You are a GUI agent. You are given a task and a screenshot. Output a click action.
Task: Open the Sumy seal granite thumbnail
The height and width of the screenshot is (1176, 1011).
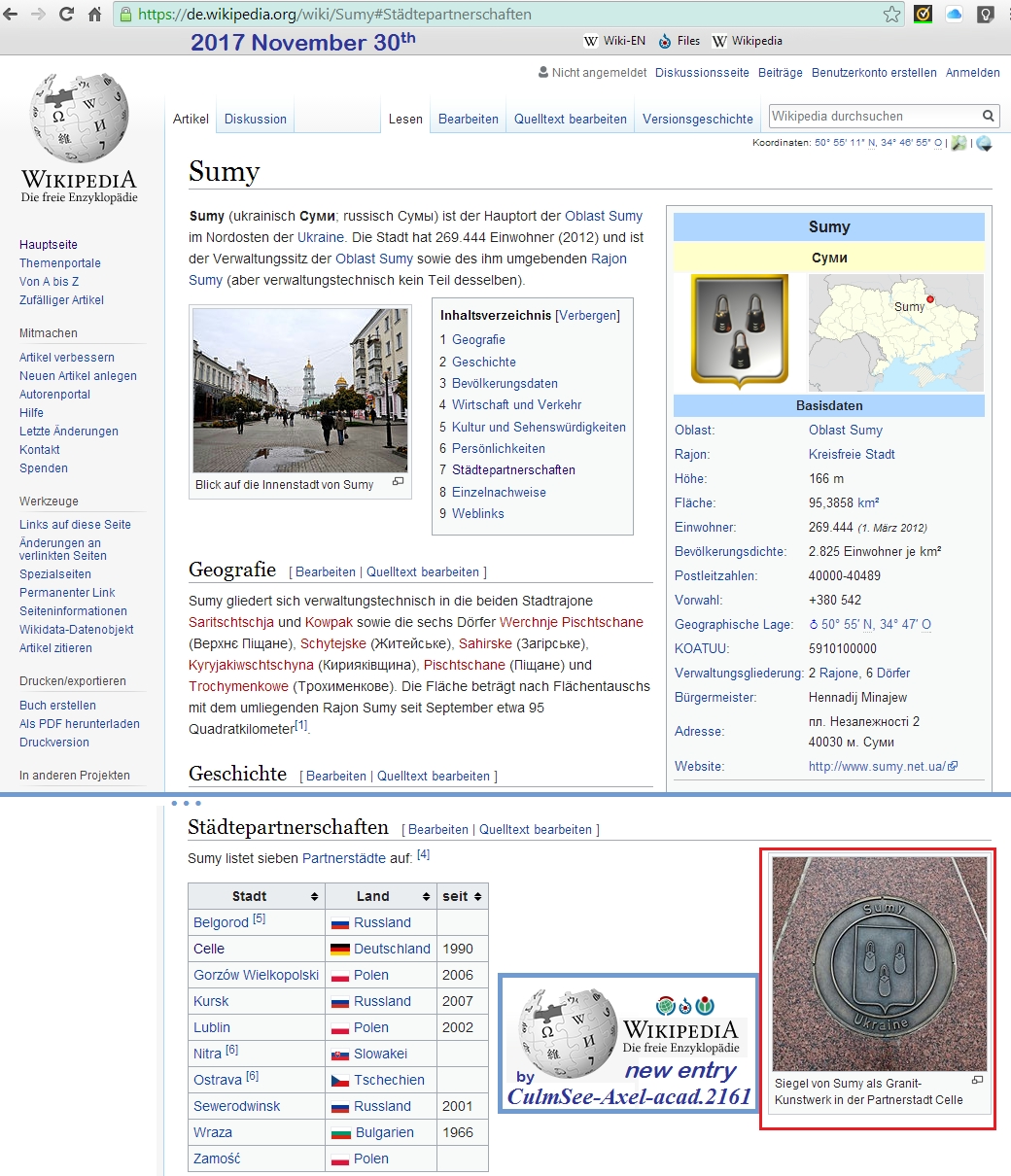[x=879, y=964]
